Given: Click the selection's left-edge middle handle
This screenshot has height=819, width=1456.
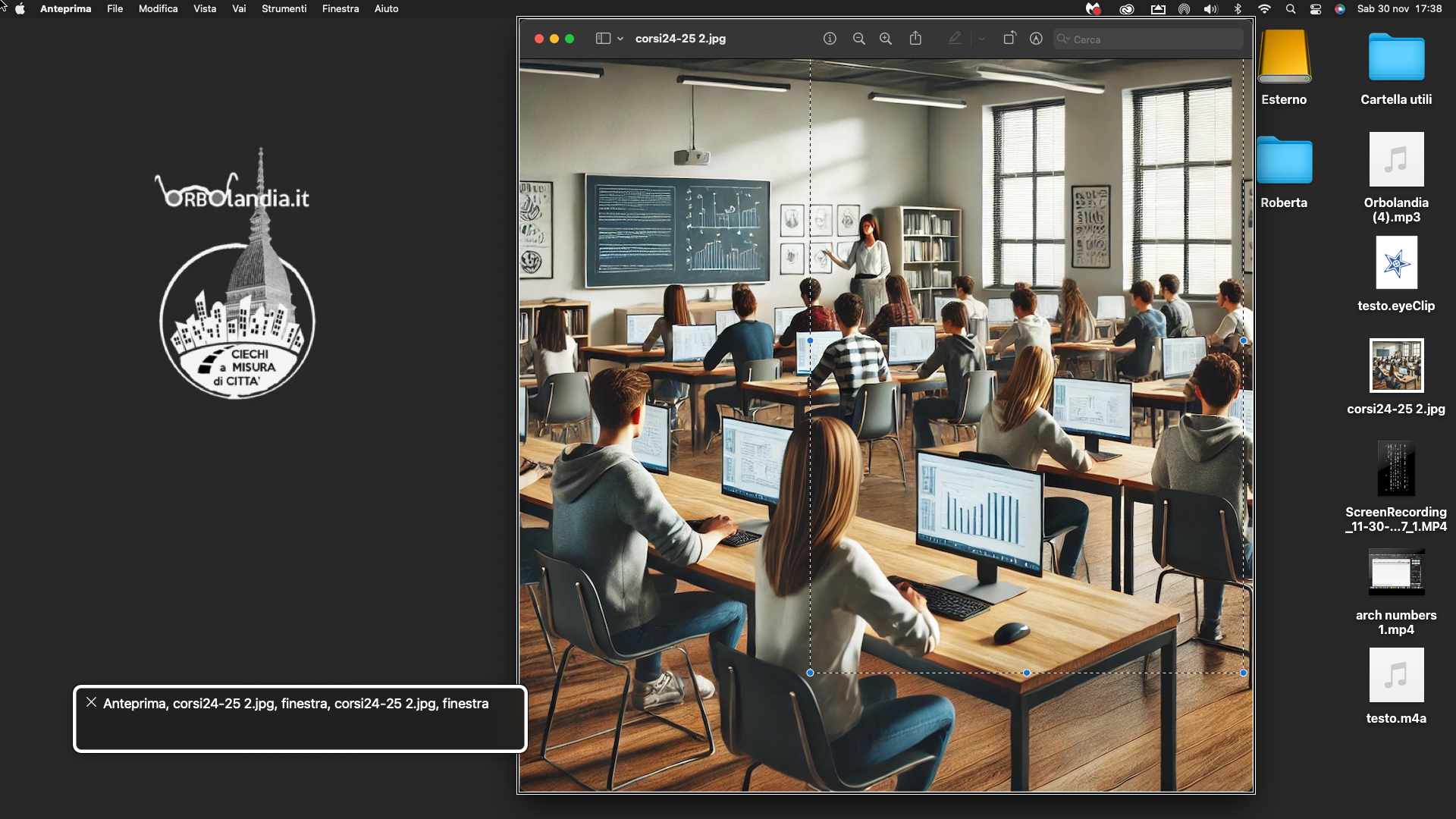Looking at the screenshot, I should (x=810, y=340).
